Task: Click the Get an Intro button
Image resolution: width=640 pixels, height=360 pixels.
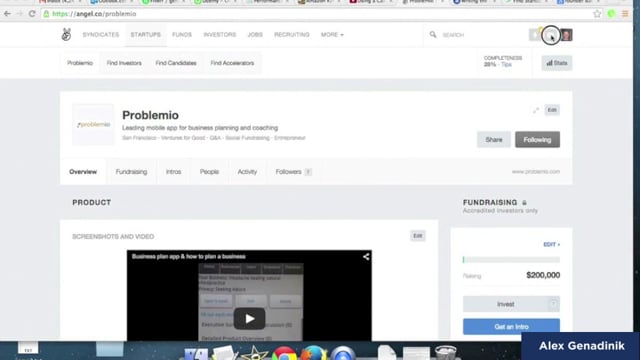Action: click(x=511, y=327)
